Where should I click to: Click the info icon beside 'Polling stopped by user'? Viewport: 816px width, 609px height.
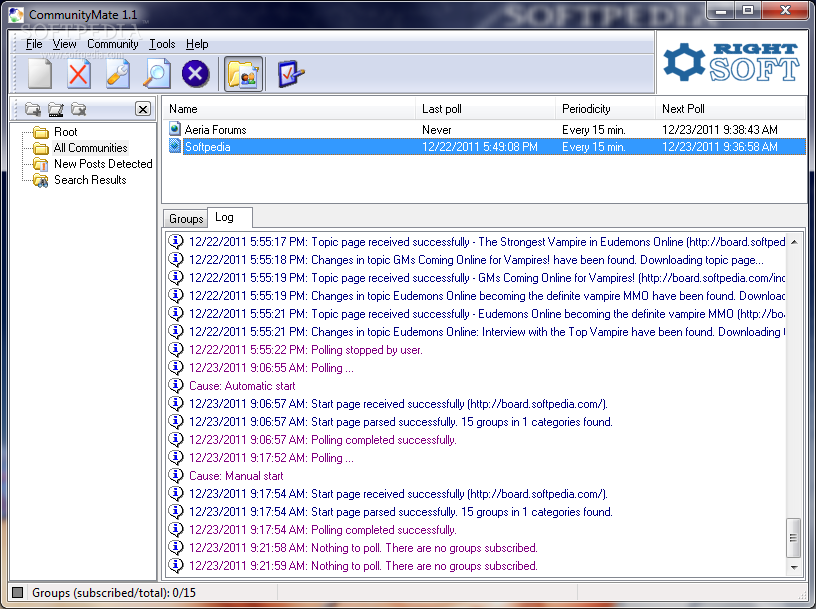click(x=176, y=349)
